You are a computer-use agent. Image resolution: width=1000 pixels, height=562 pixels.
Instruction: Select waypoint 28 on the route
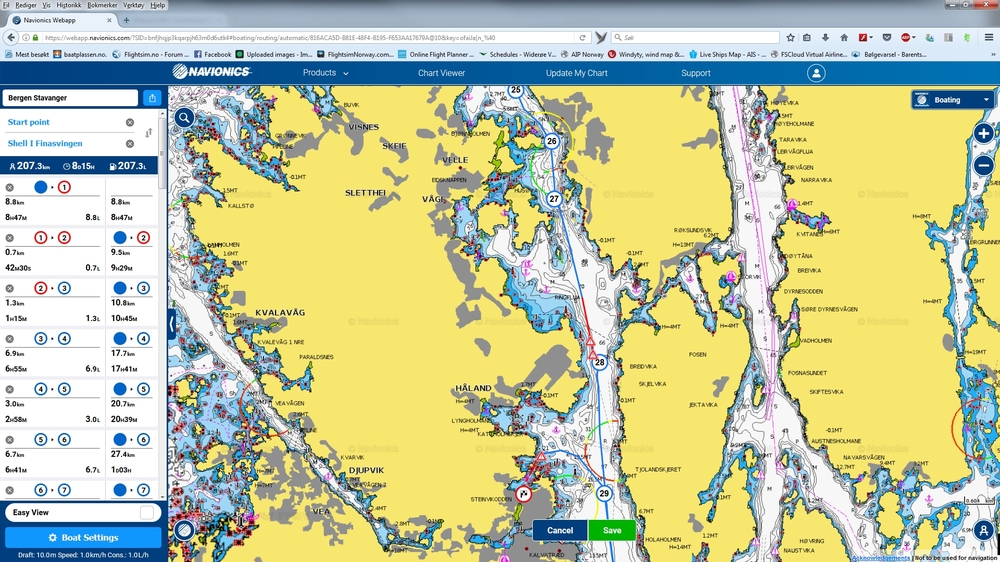(x=599, y=362)
